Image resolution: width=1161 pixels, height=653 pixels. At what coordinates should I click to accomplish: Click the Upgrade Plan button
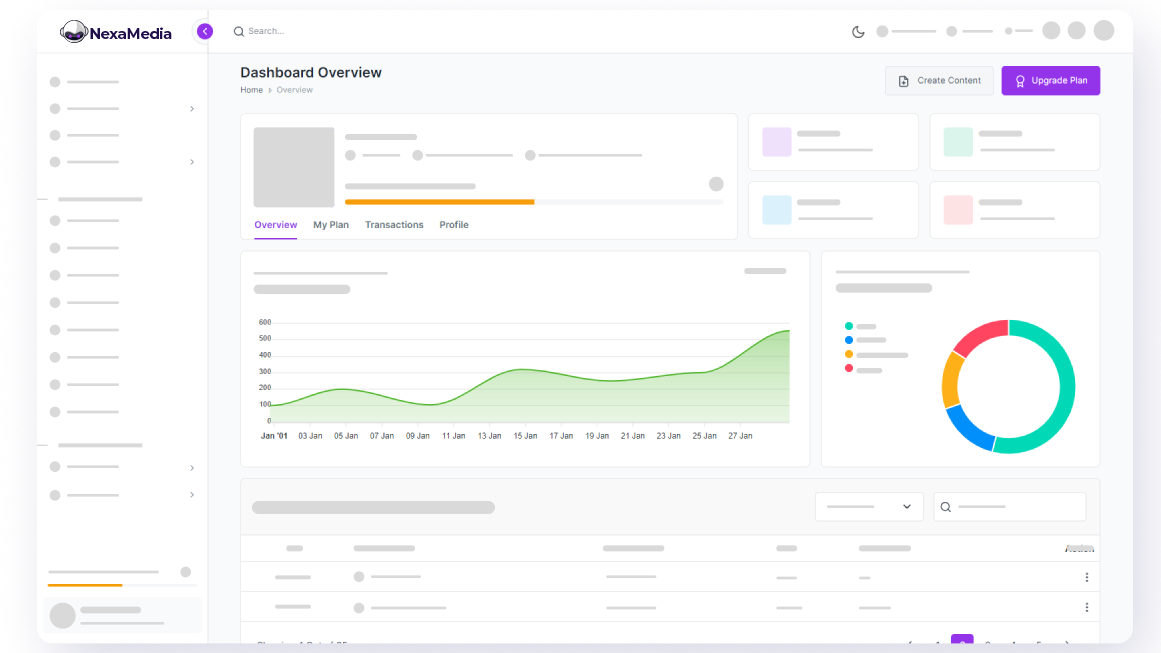[x=1050, y=81]
